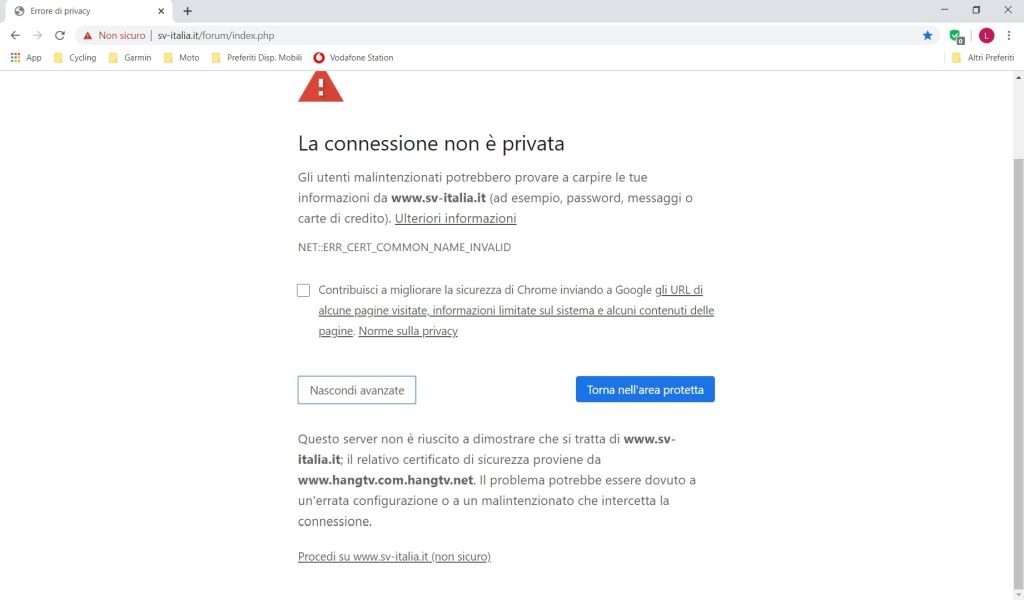Open a new tab with plus button
The height and width of the screenshot is (600, 1024).
(x=187, y=11)
